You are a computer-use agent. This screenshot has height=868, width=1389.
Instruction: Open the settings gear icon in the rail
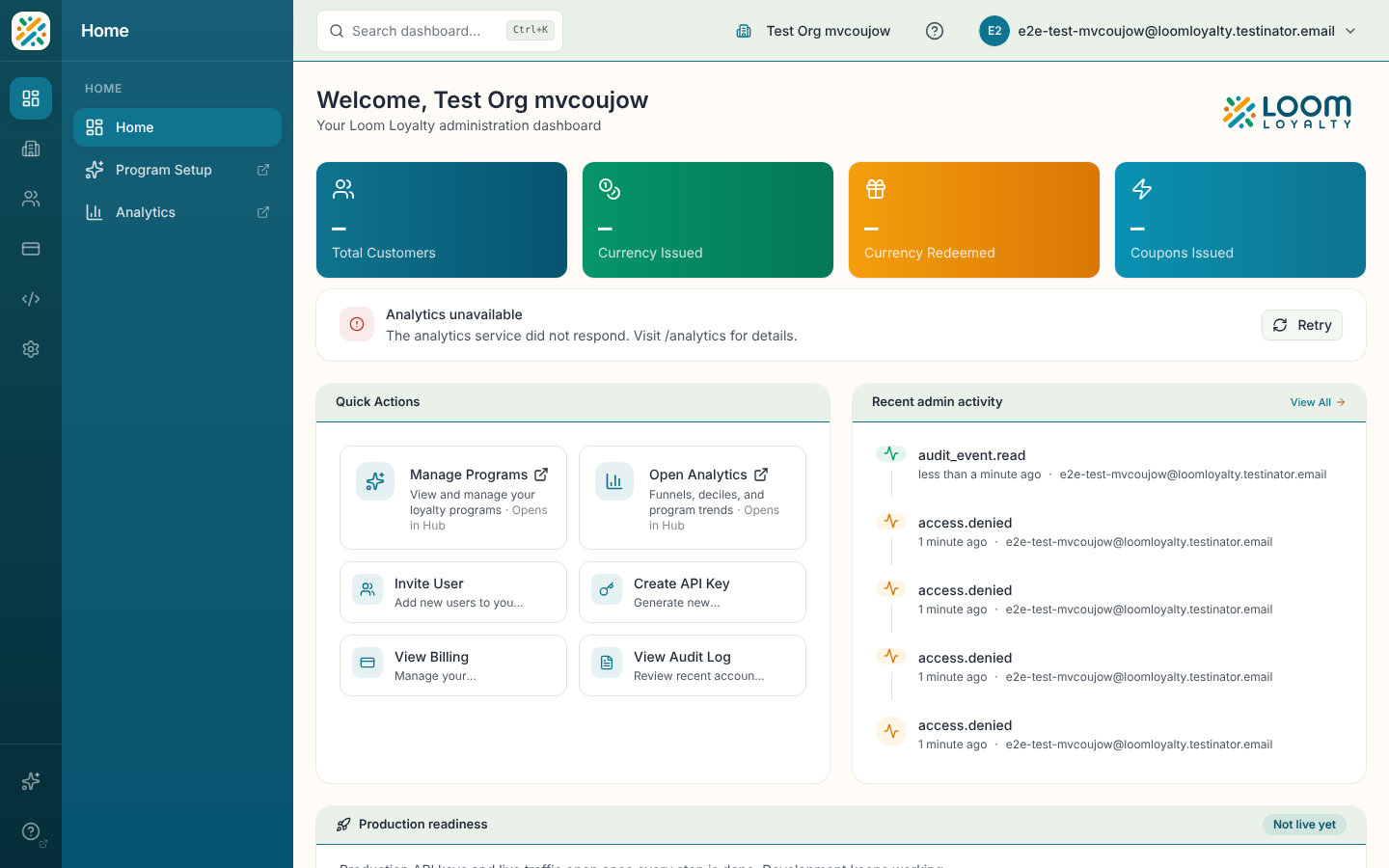point(31,349)
